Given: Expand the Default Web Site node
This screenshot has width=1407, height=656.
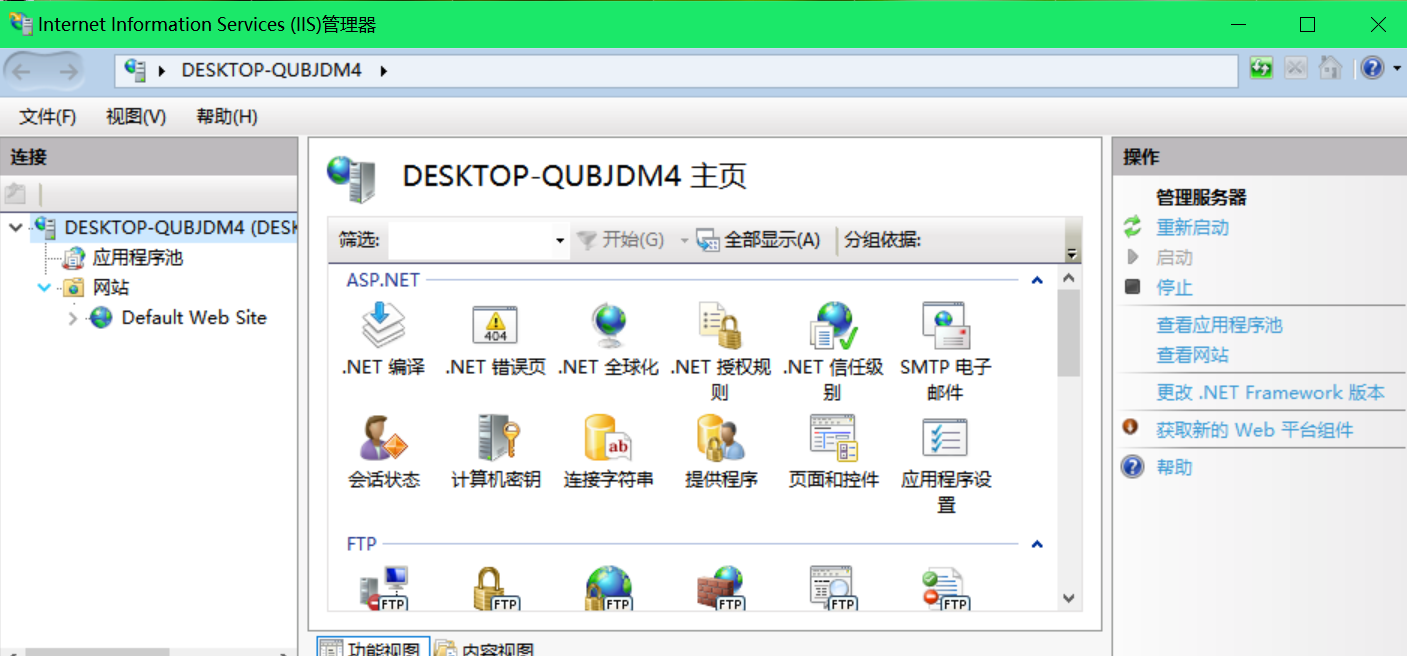Looking at the screenshot, I should (72, 318).
